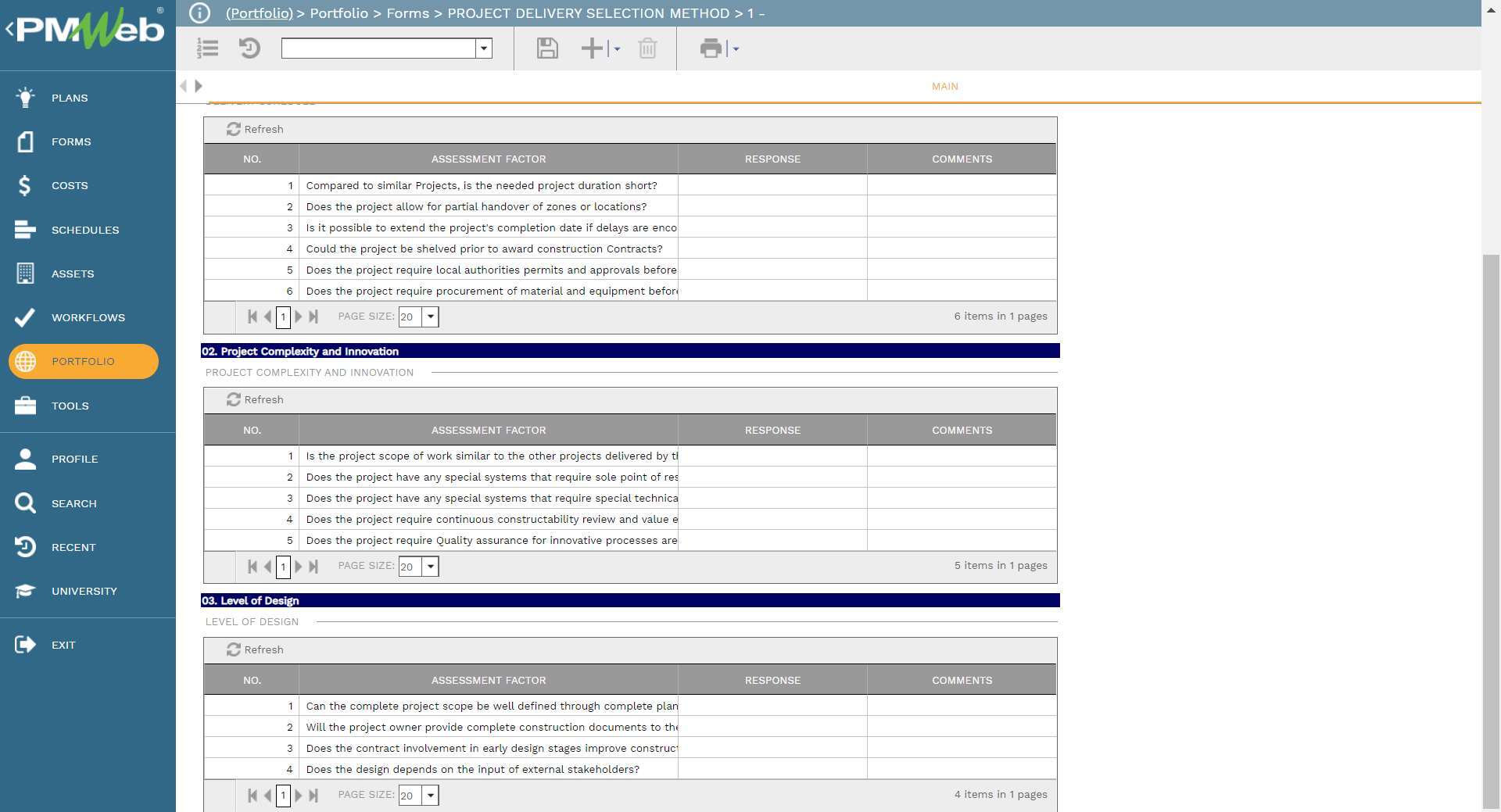Open the Forms section in the sidebar
Screen dimensions: 1501x812
[x=70, y=141]
